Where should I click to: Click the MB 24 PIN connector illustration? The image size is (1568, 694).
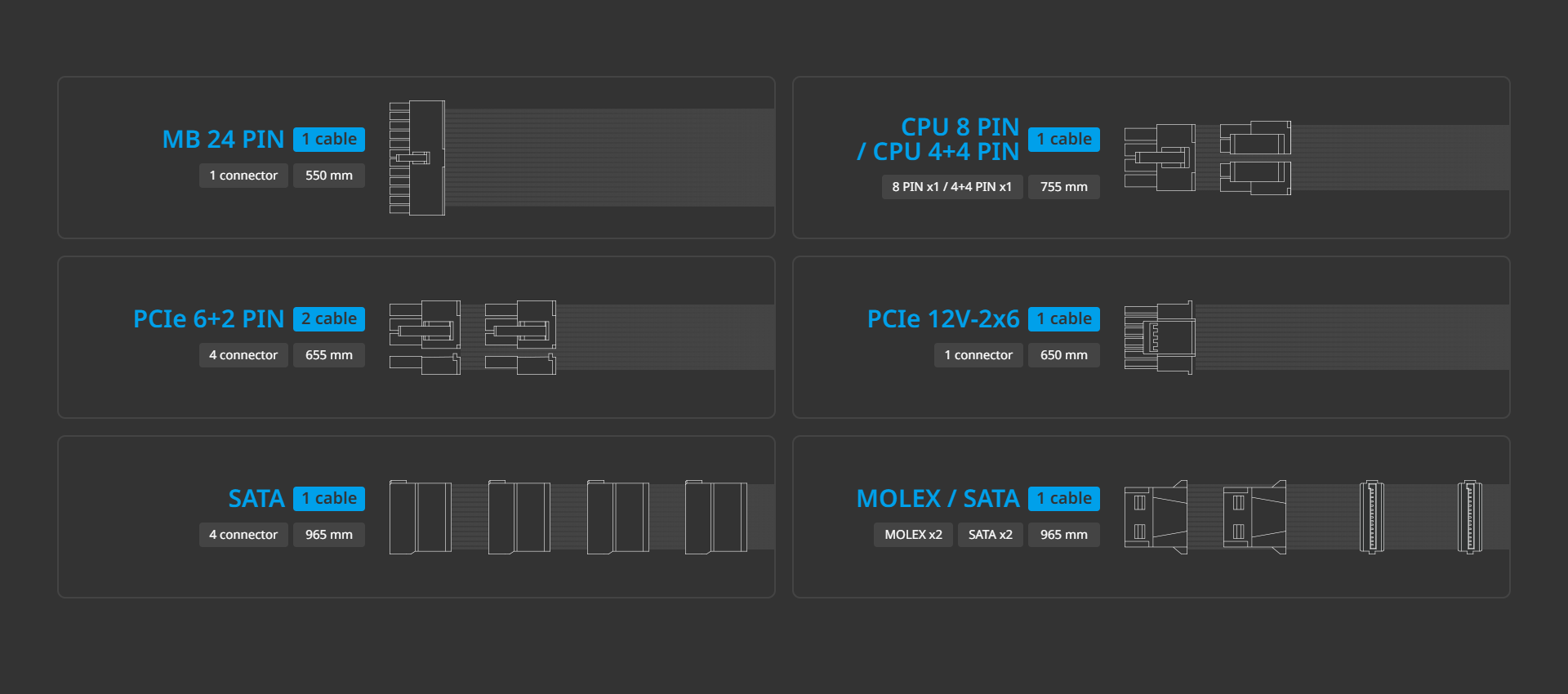pos(417,158)
